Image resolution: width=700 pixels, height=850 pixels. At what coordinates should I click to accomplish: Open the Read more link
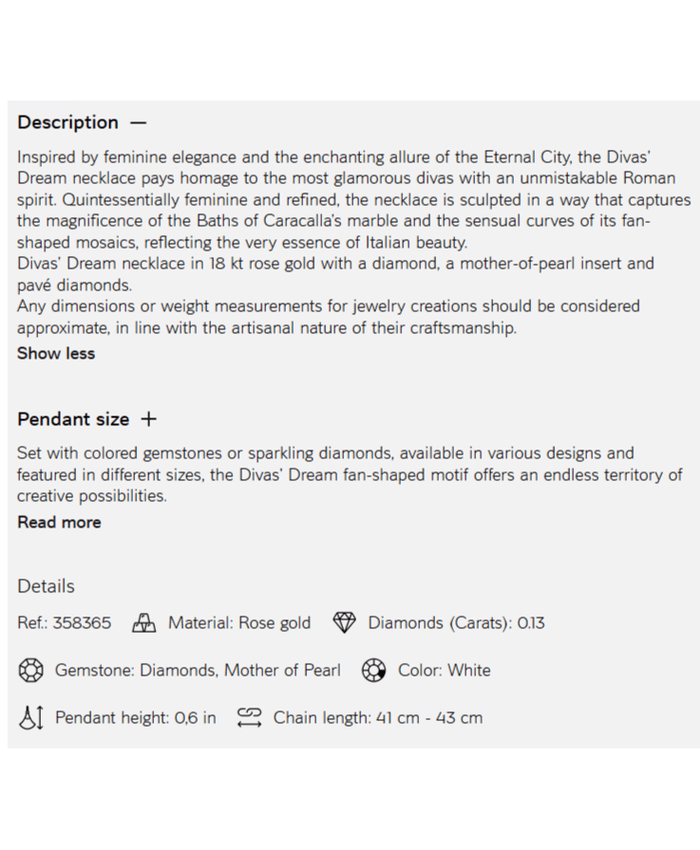pyautogui.click(x=59, y=522)
